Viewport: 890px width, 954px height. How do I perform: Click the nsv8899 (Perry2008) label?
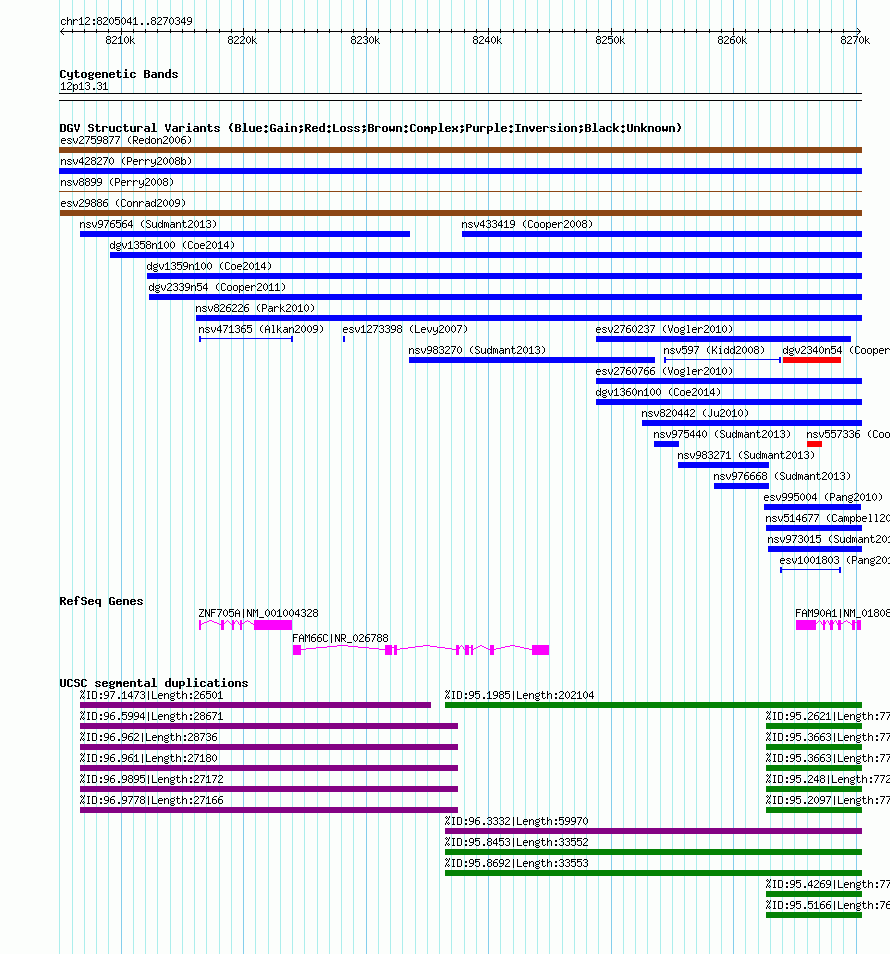tap(117, 182)
